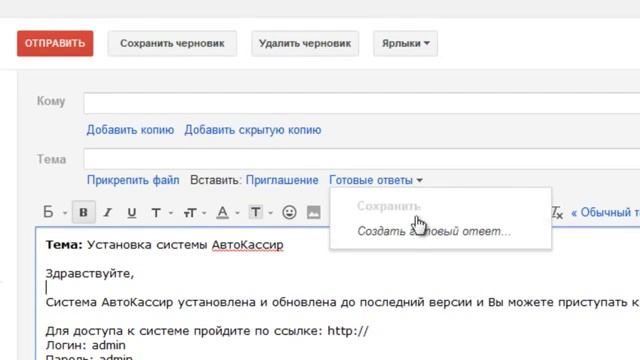Click the http:// link text in body
The image size is (640, 360).
pyautogui.click(x=348, y=331)
